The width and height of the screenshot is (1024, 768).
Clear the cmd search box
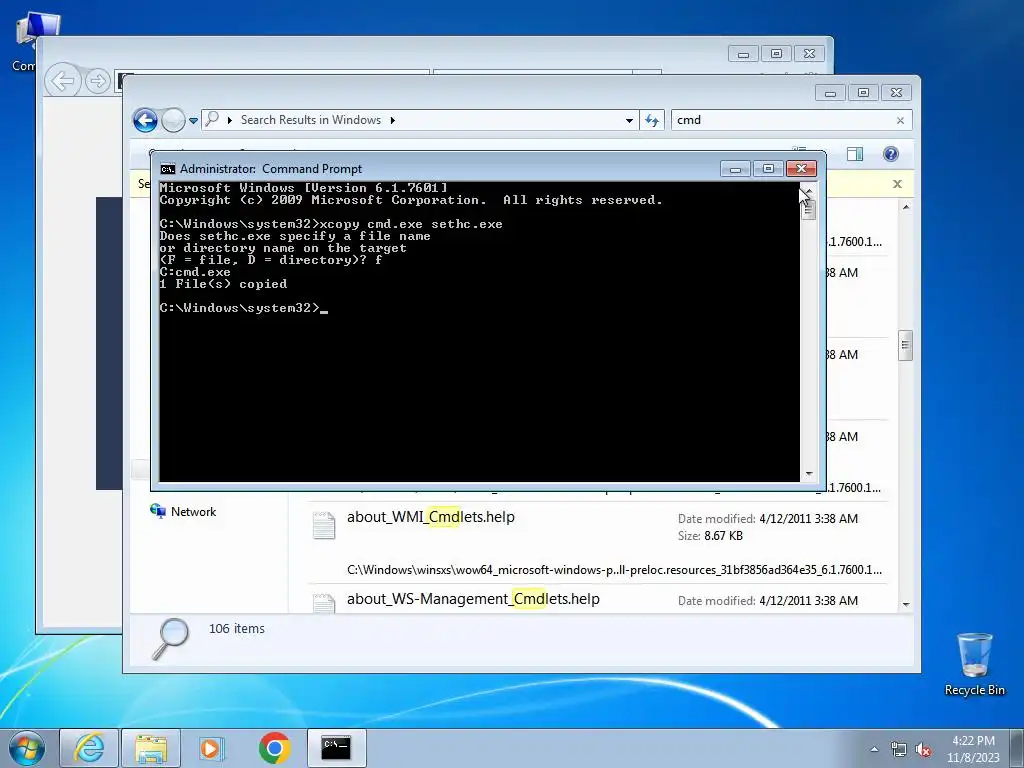[900, 120]
